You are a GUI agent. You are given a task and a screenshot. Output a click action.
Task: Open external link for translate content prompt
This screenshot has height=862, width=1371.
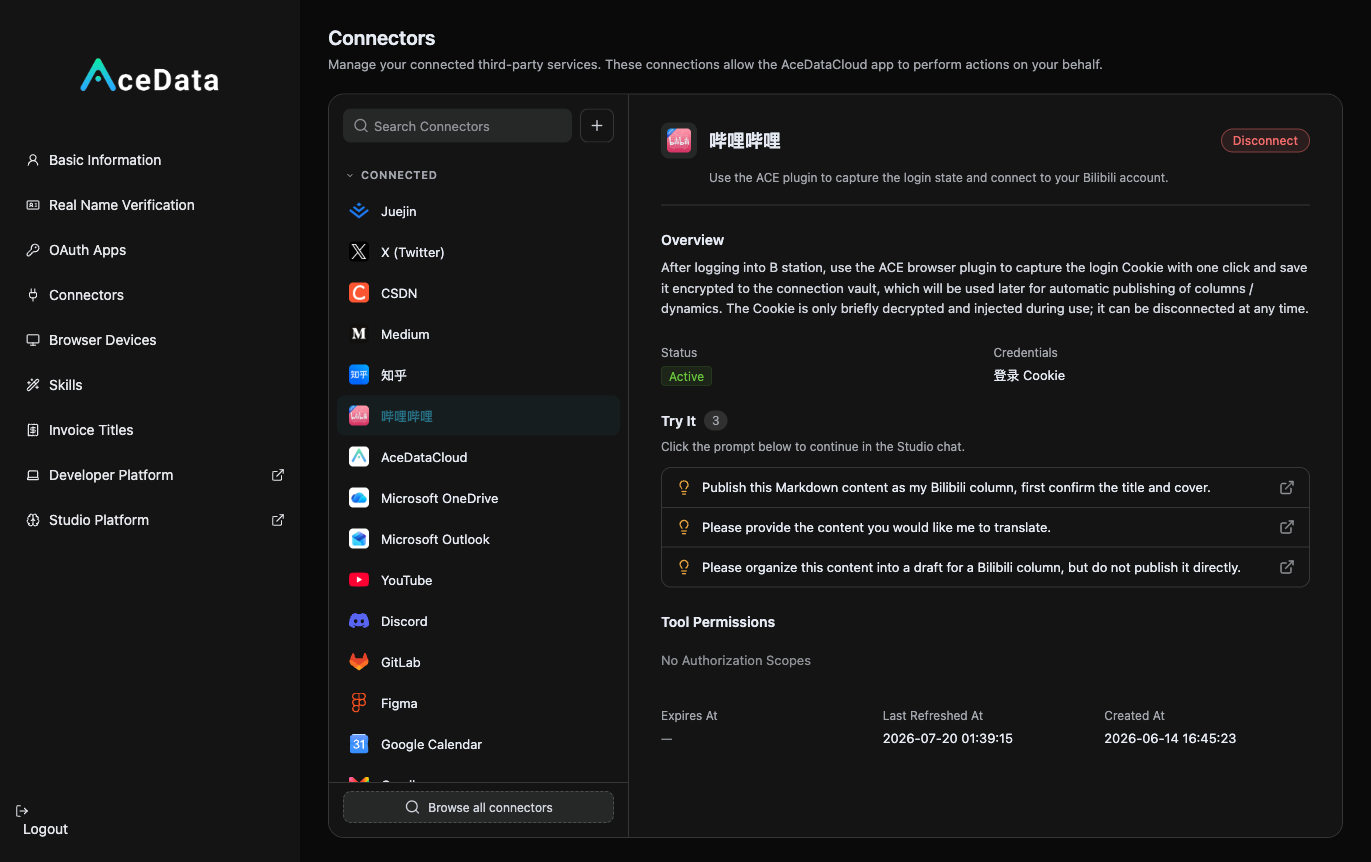[1287, 527]
